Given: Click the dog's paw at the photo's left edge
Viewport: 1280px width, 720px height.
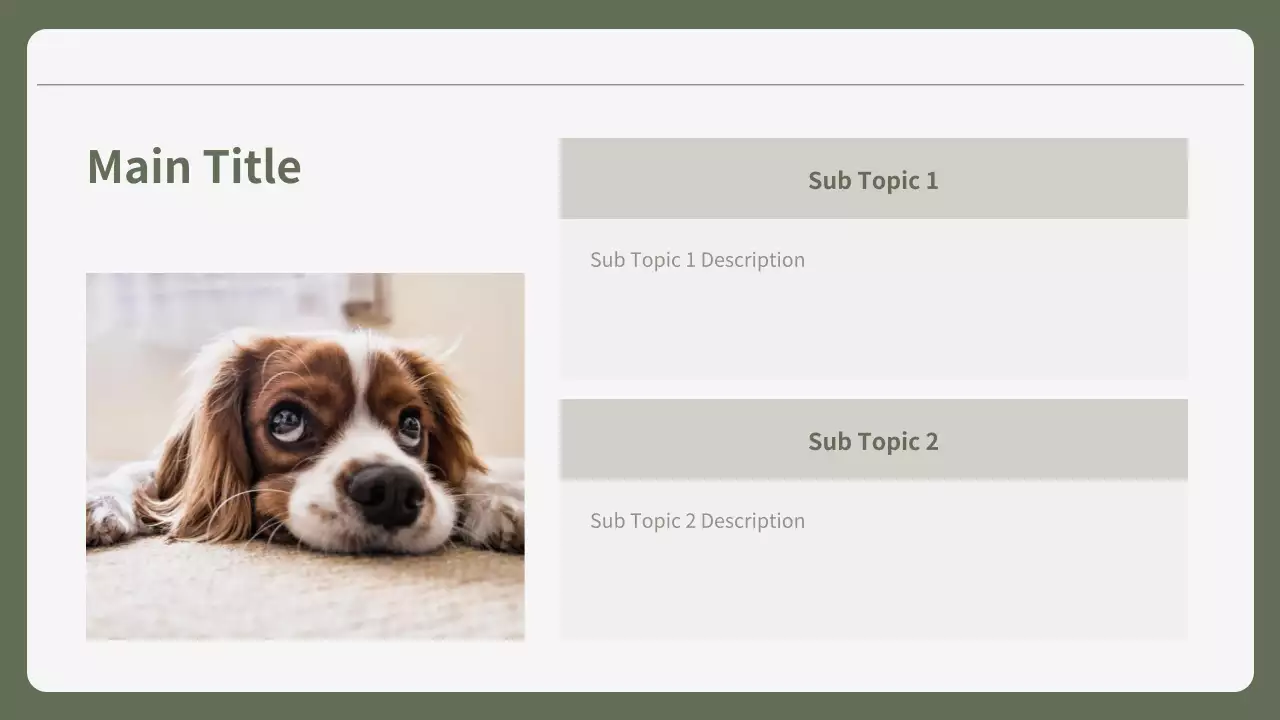Looking at the screenshot, I should [x=108, y=520].
